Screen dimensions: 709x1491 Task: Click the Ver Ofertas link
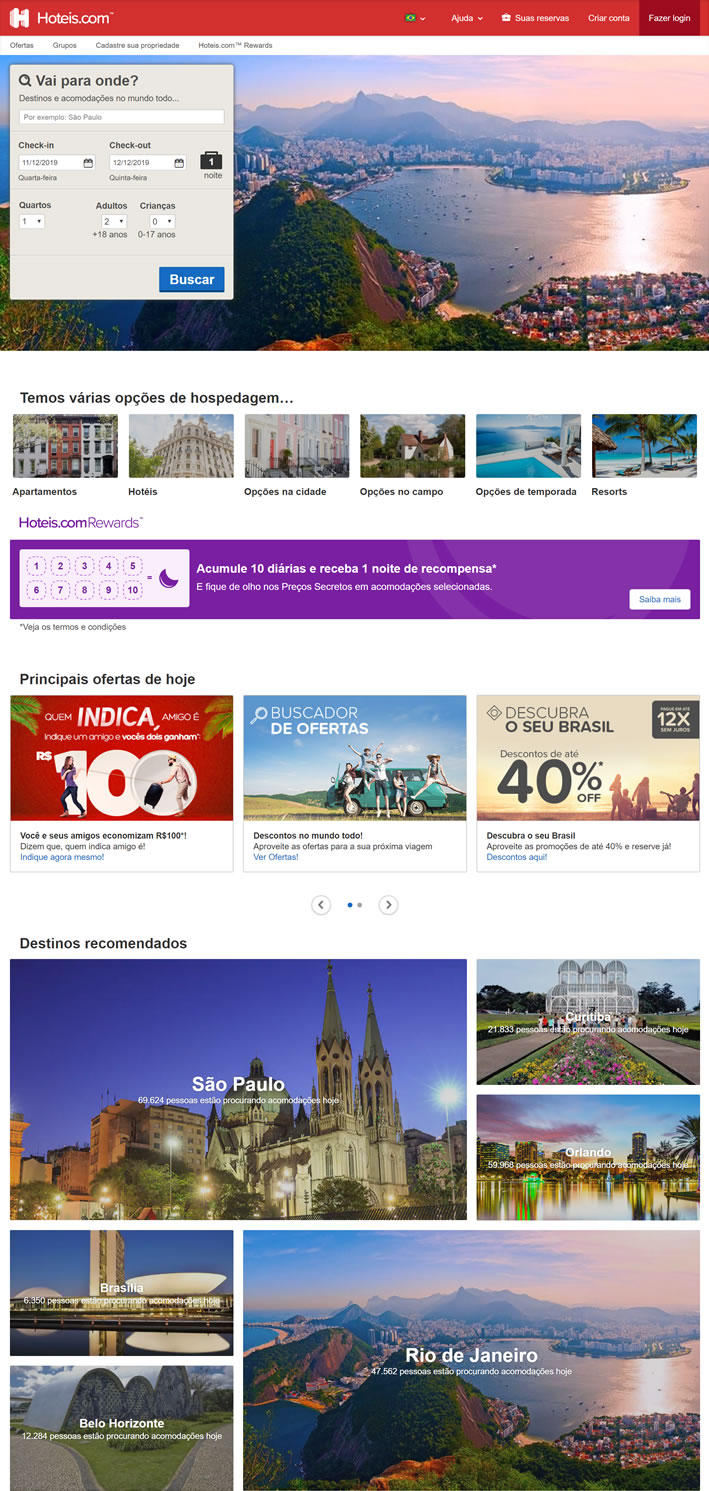(276, 857)
